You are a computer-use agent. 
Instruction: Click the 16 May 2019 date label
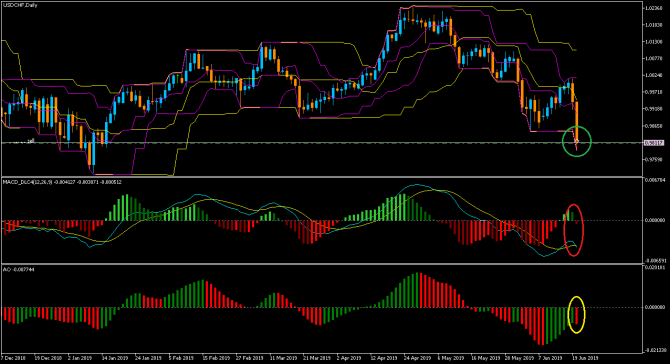click(485, 358)
